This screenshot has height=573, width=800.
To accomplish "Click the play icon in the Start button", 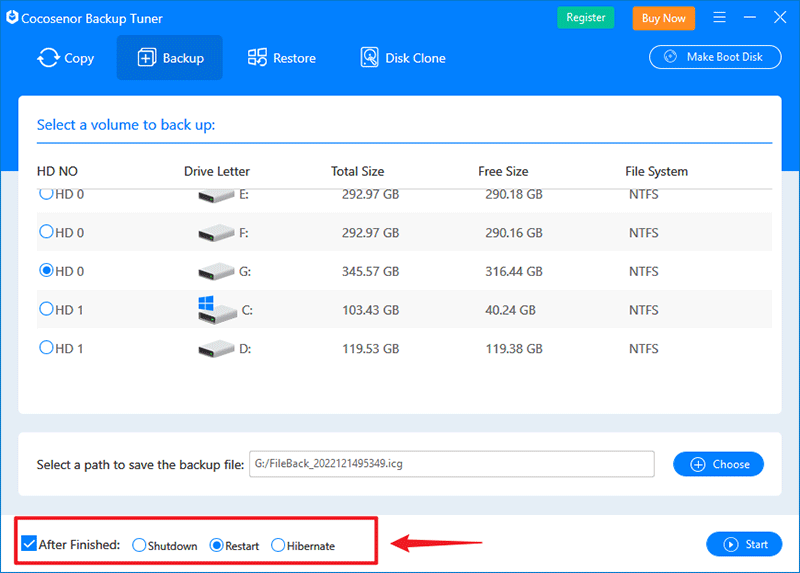I will pos(731,544).
